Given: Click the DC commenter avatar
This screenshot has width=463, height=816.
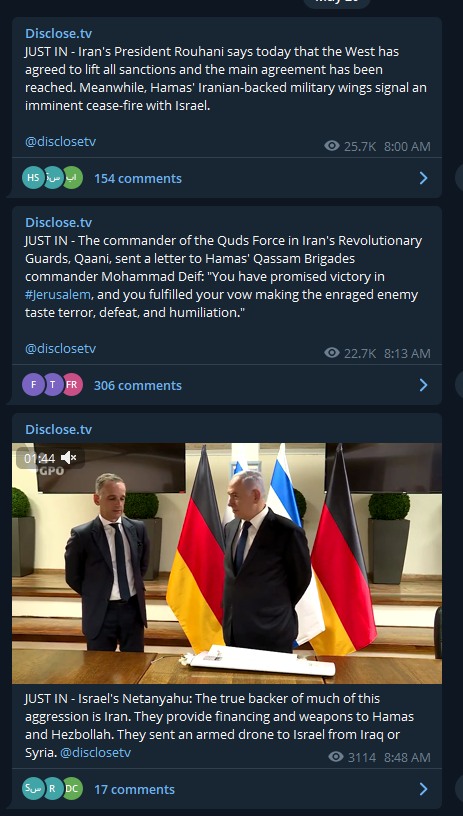Looking at the screenshot, I should [72, 789].
